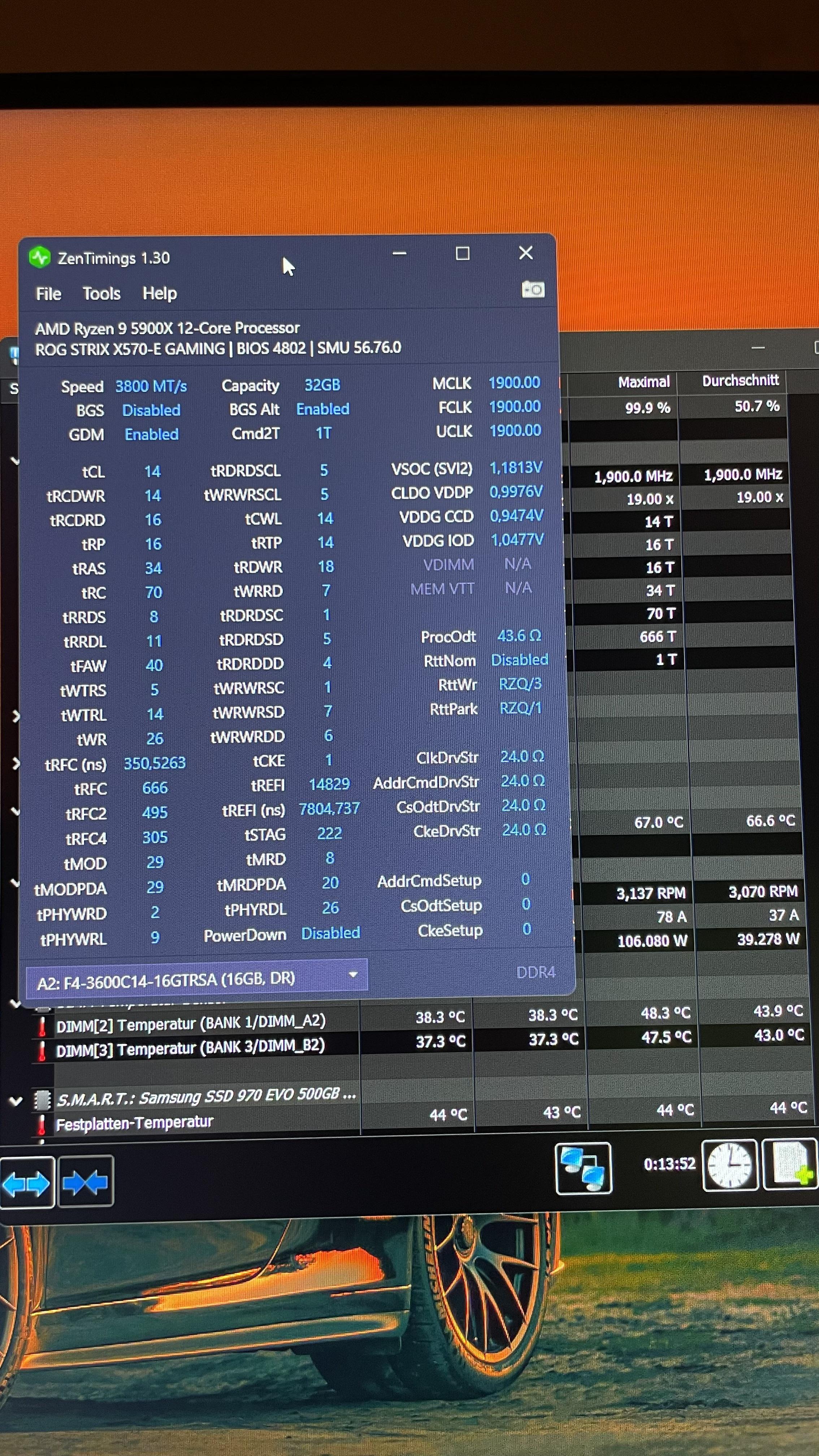Click the UCLK value 1900.00
819x1456 pixels.
(x=515, y=431)
